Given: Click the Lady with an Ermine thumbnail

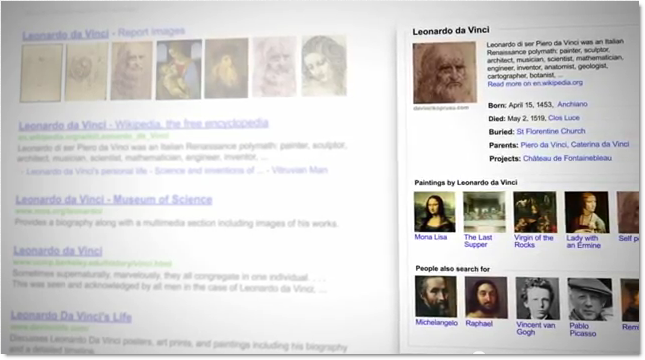Looking at the screenshot, I should tap(586, 213).
